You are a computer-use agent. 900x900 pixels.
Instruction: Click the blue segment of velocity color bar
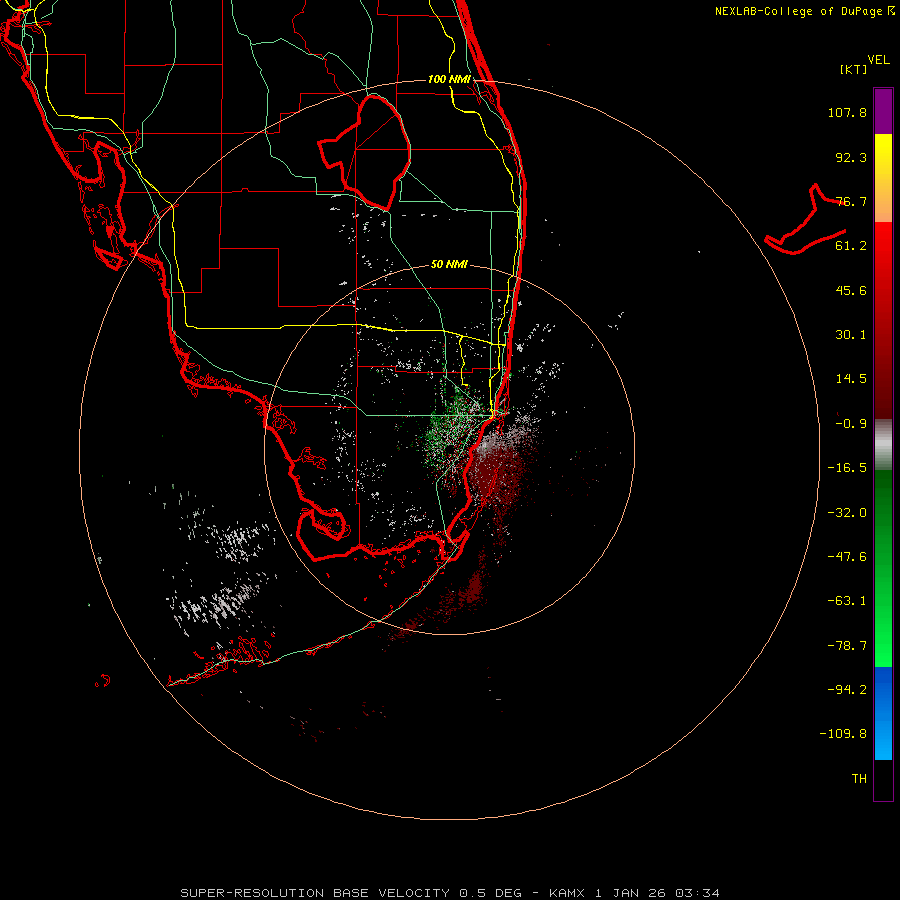883,713
